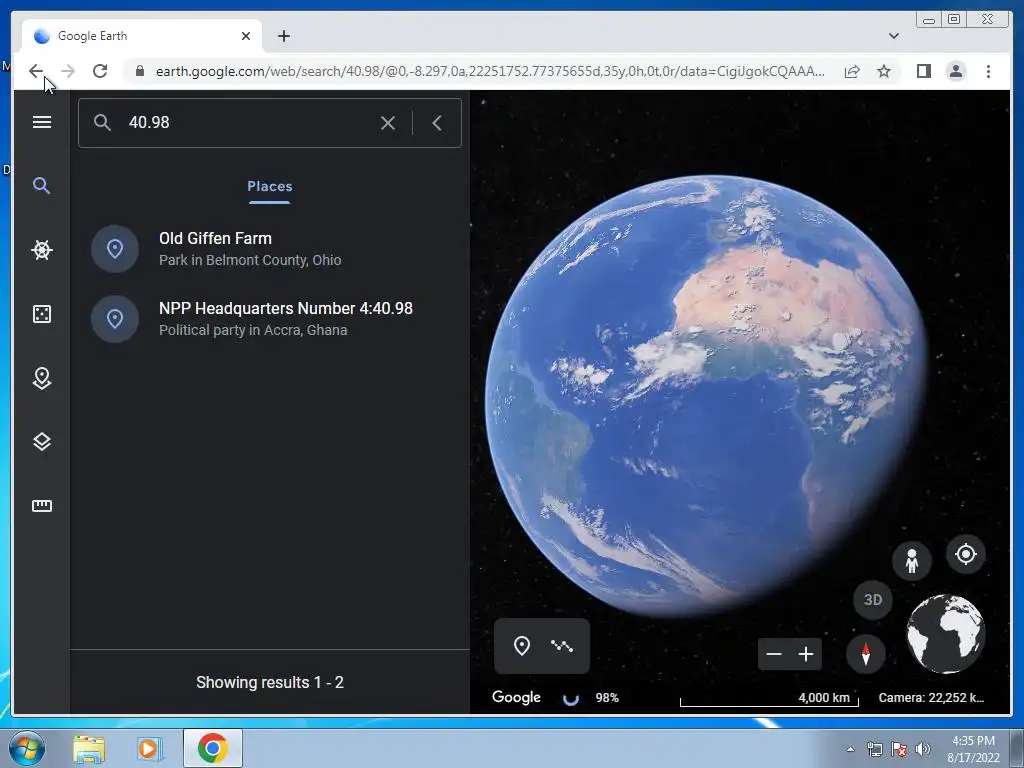Select the Measure distance ruler tool
The height and width of the screenshot is (768, 1024).
click(42, 505)
